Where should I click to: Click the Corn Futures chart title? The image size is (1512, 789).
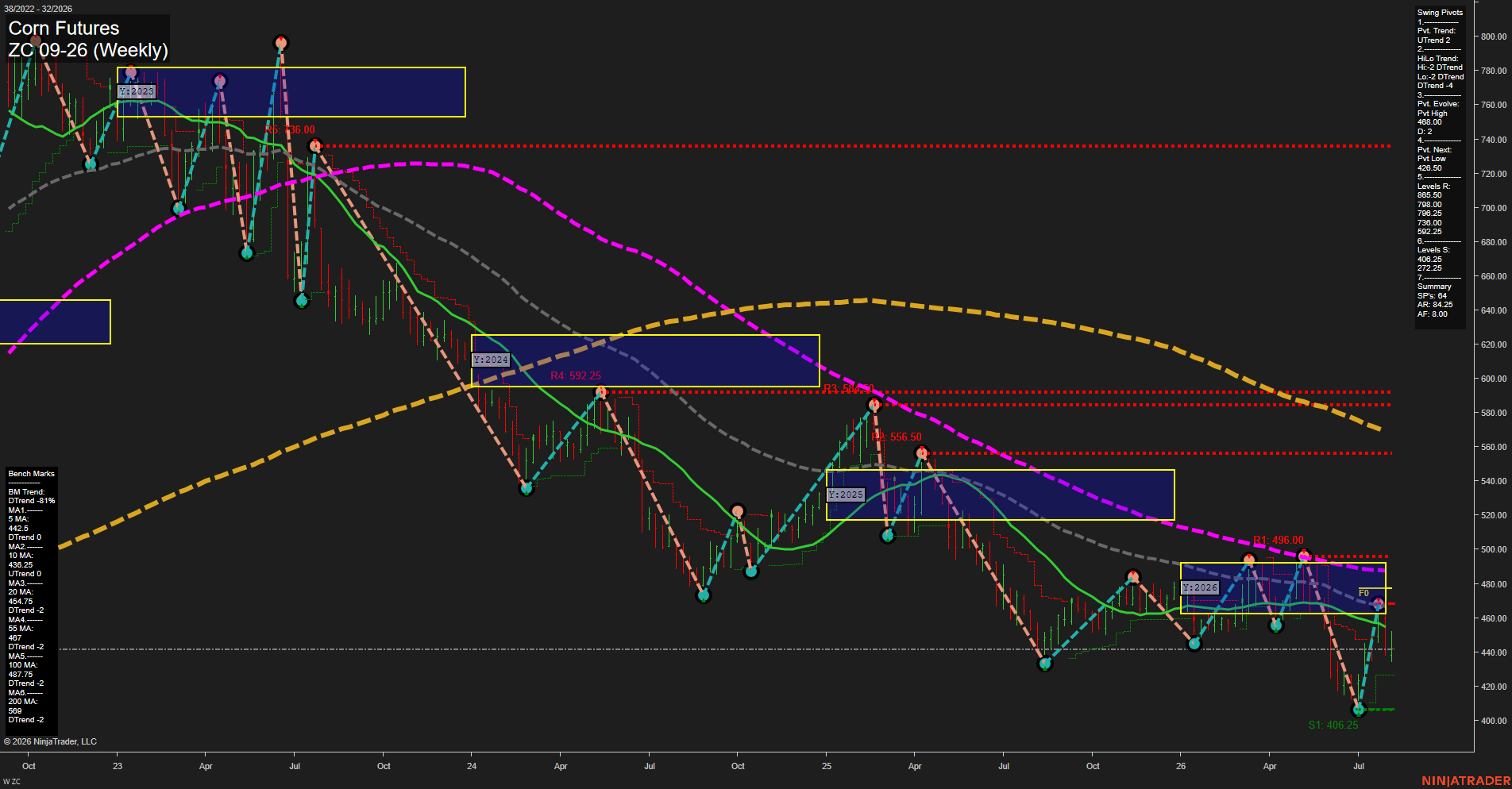64,29
